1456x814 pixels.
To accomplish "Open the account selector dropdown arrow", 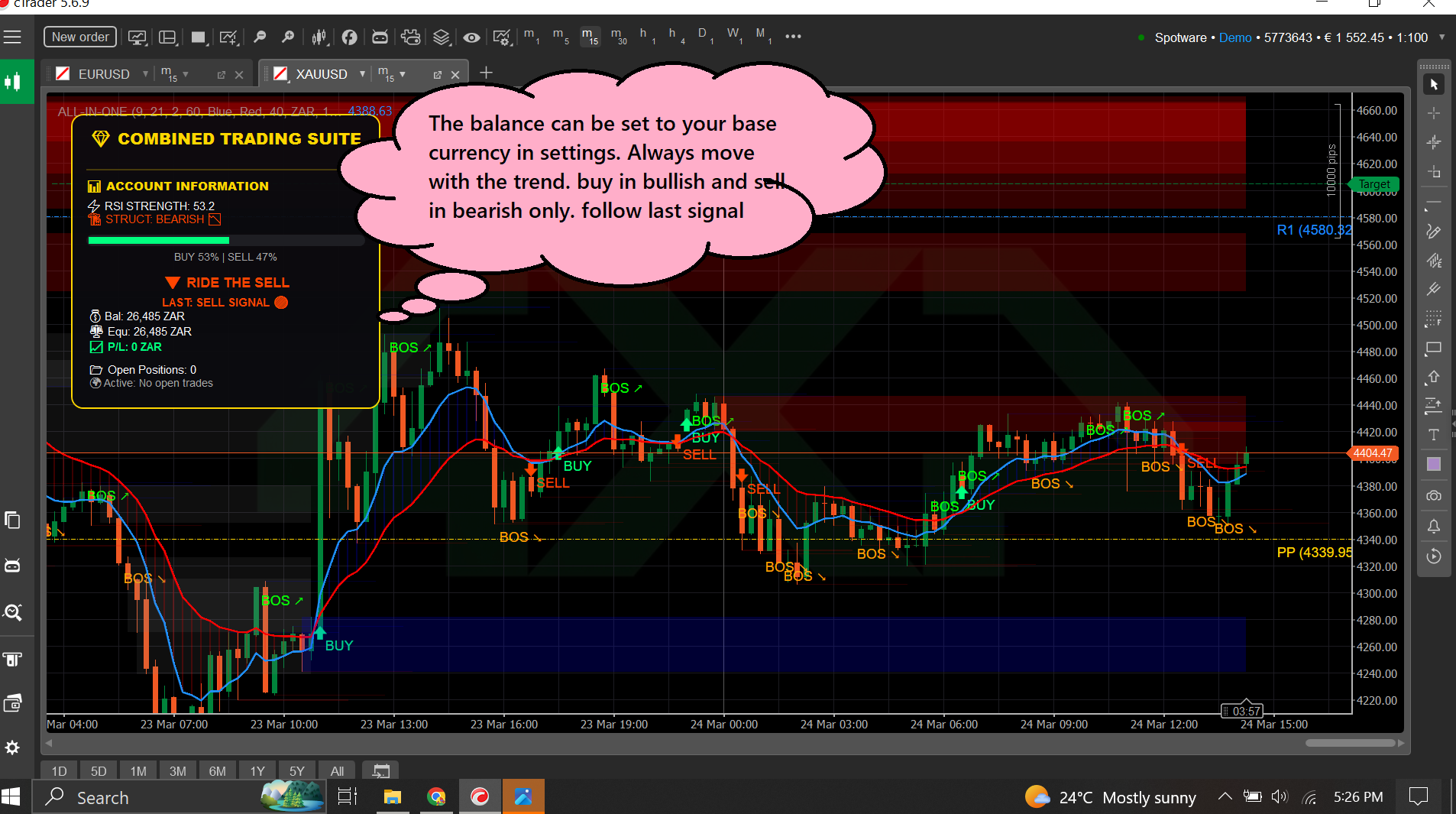I will click(x=1441, y=37).
